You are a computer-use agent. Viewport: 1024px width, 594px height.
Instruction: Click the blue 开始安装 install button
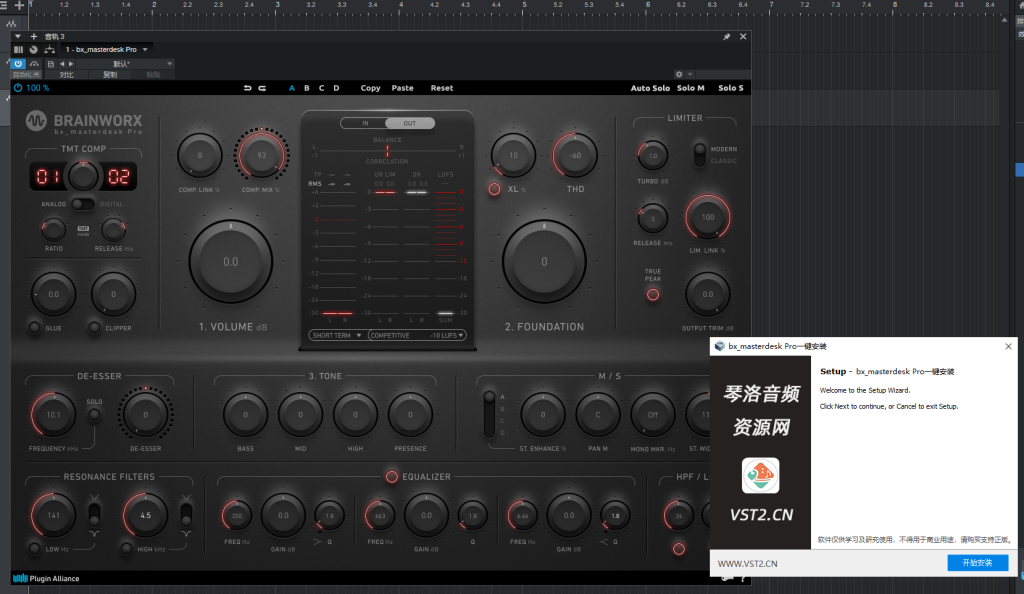(x=977, y=563)
